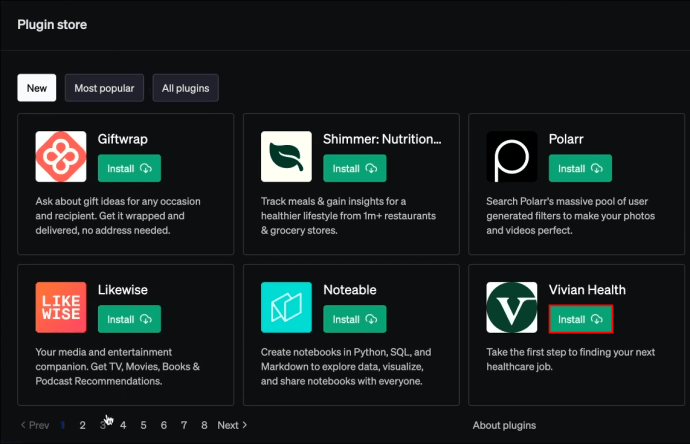Go to the Next page of plugins
This screenshot has height=444, width=690.
click(232, 425)
